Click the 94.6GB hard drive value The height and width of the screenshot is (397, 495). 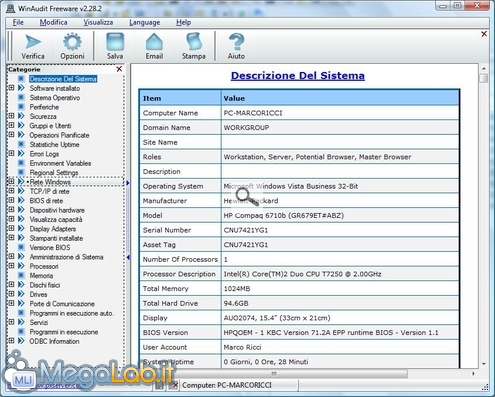236,303
